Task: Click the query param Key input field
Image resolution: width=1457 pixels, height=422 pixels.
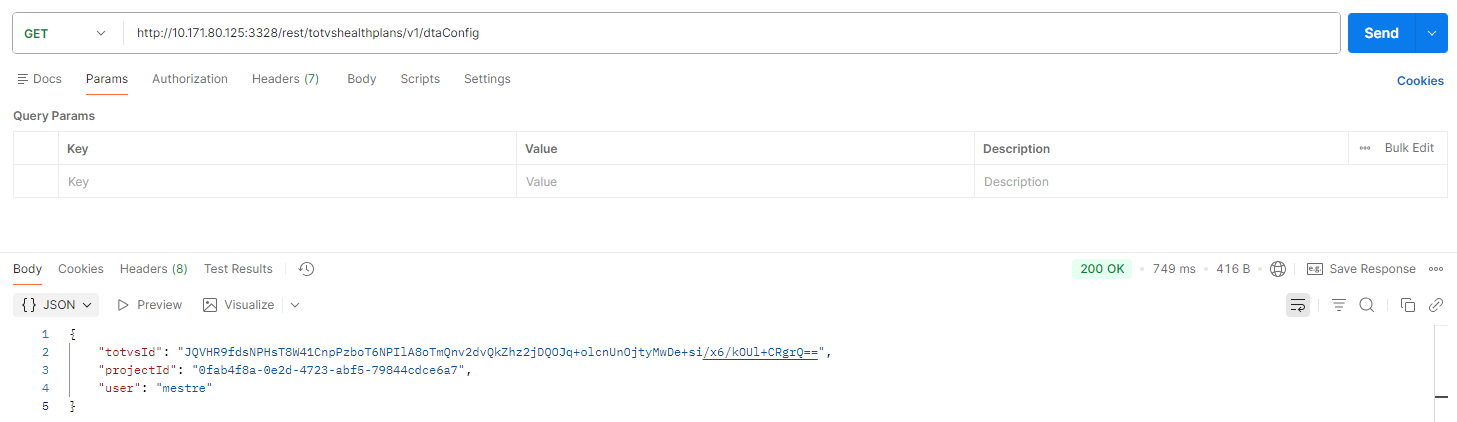Action: [x=287, y=182]
